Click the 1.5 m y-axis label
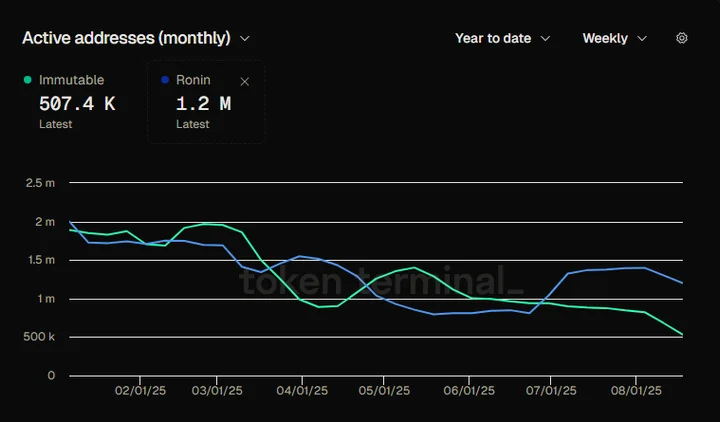Image resolution: width=720 pixels, height=422 pixels. coord(41,260)
